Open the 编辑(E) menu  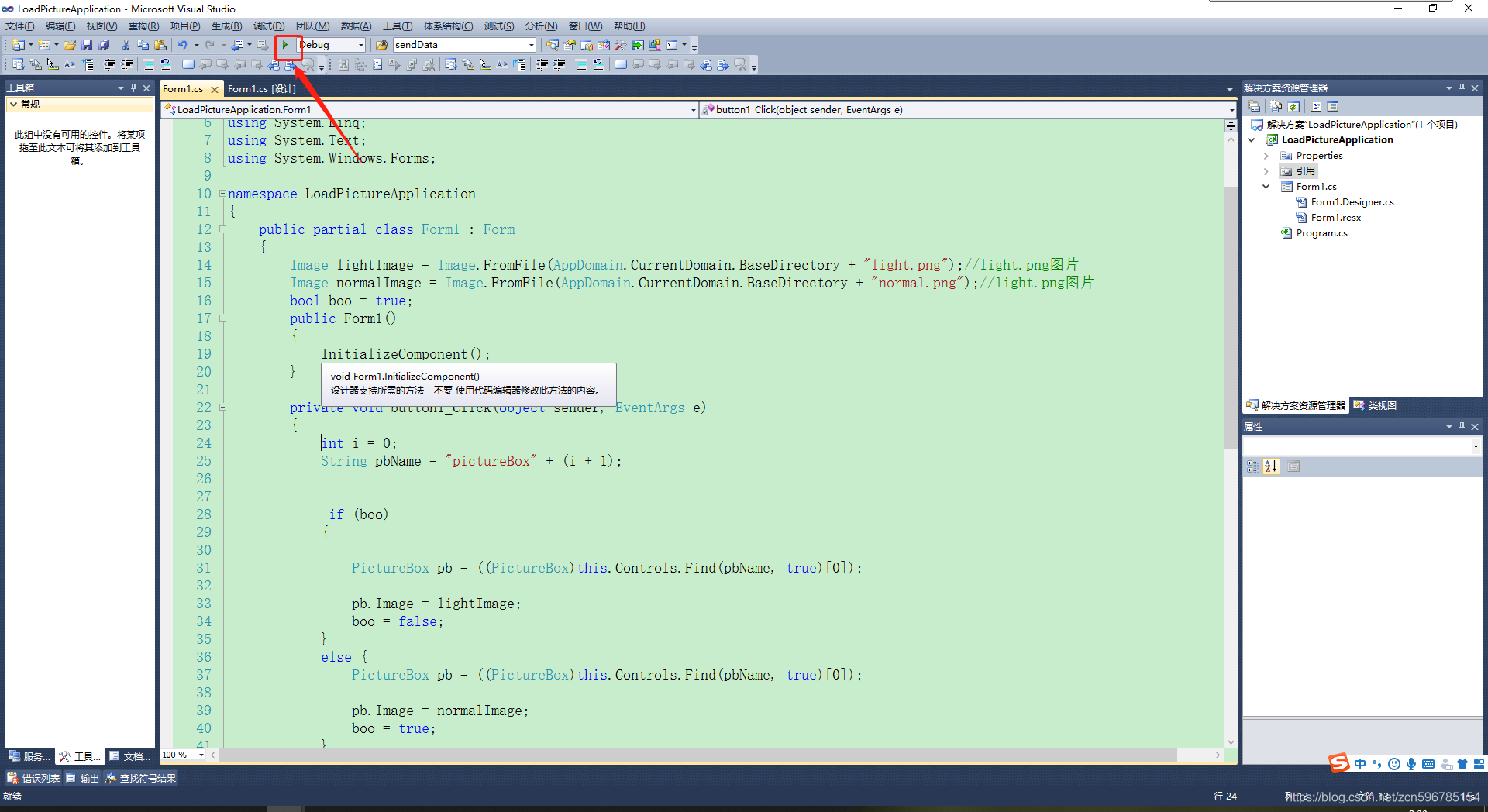click(x=60, y=26)
